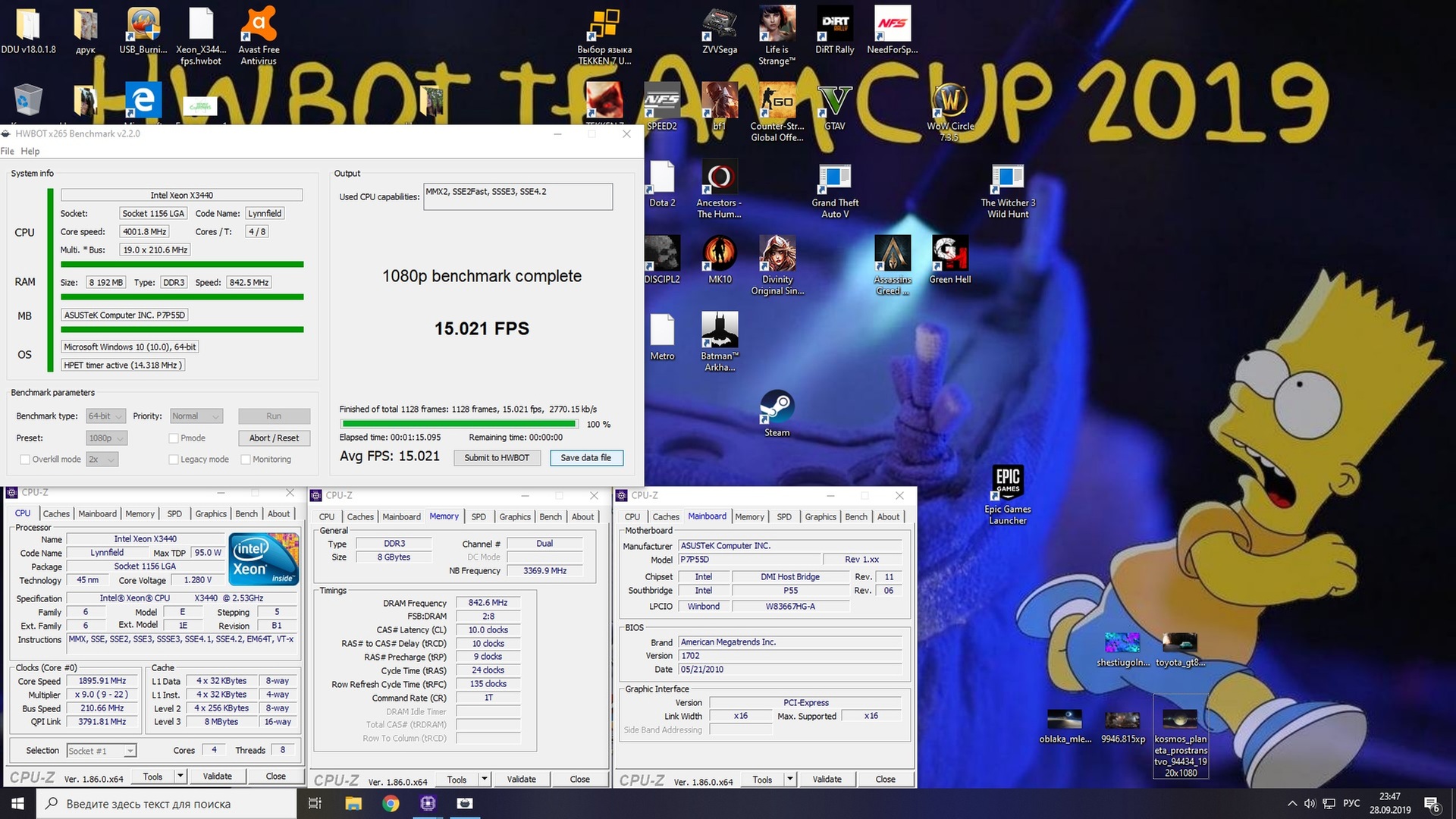Open Life is Strange shortcut
The image size is (1456, 819).
777,35
